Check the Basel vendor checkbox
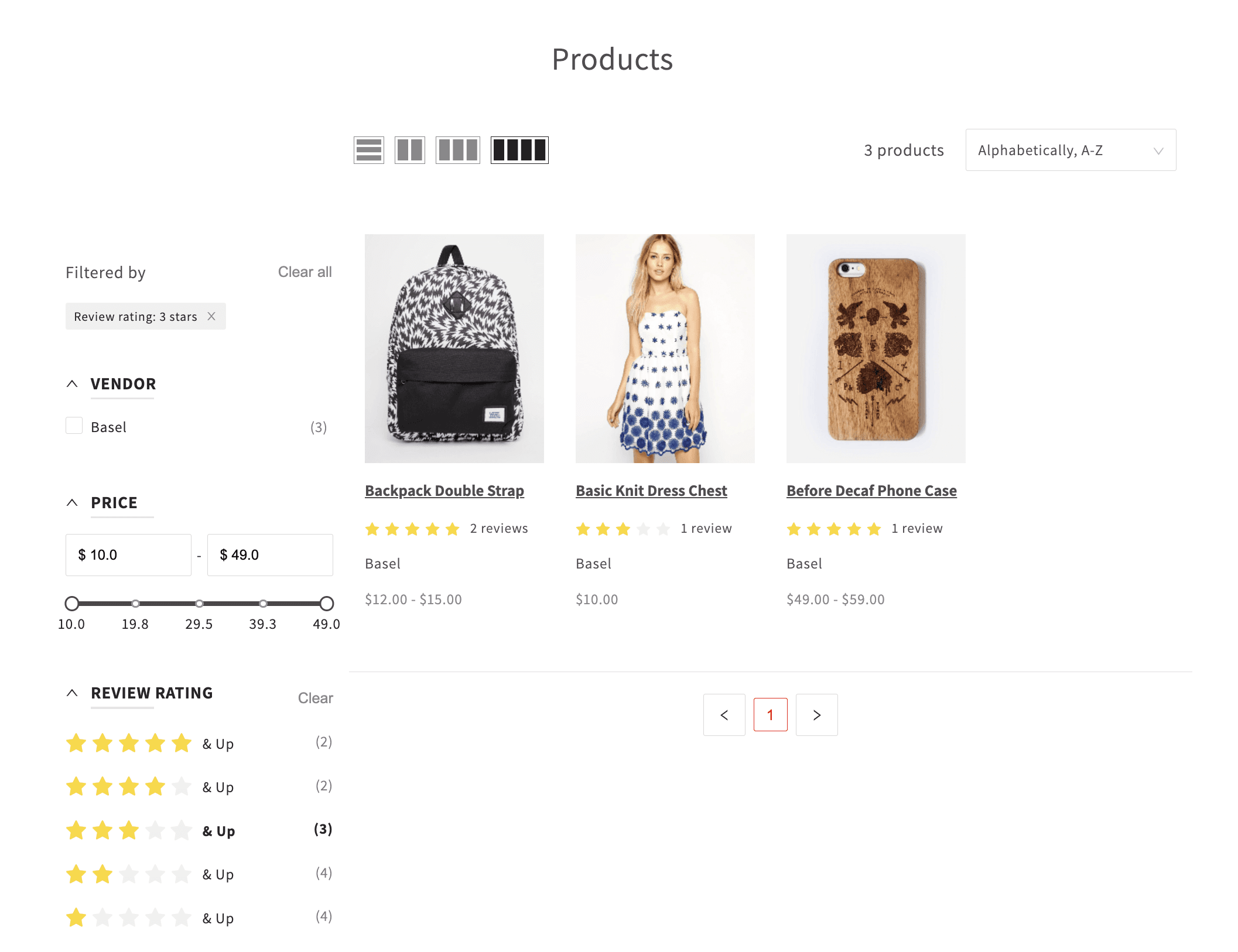The width and height of the screenshot is (1238, 952). (74, 426)
